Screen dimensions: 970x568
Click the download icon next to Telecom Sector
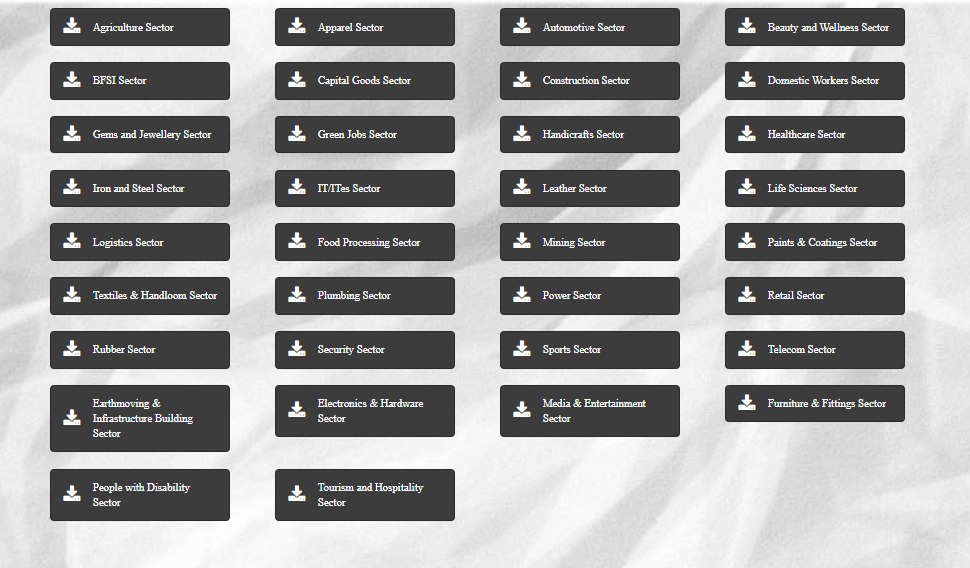747,349
